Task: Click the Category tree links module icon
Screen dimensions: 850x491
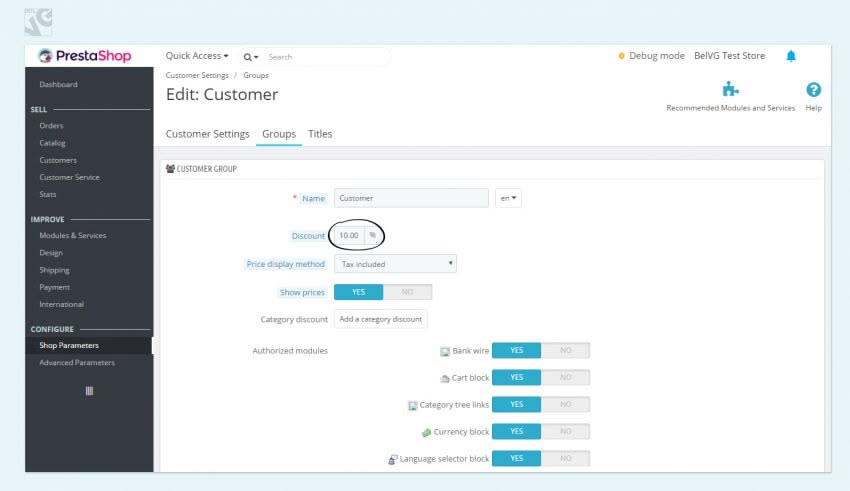Action: click(x=413, y=405)
